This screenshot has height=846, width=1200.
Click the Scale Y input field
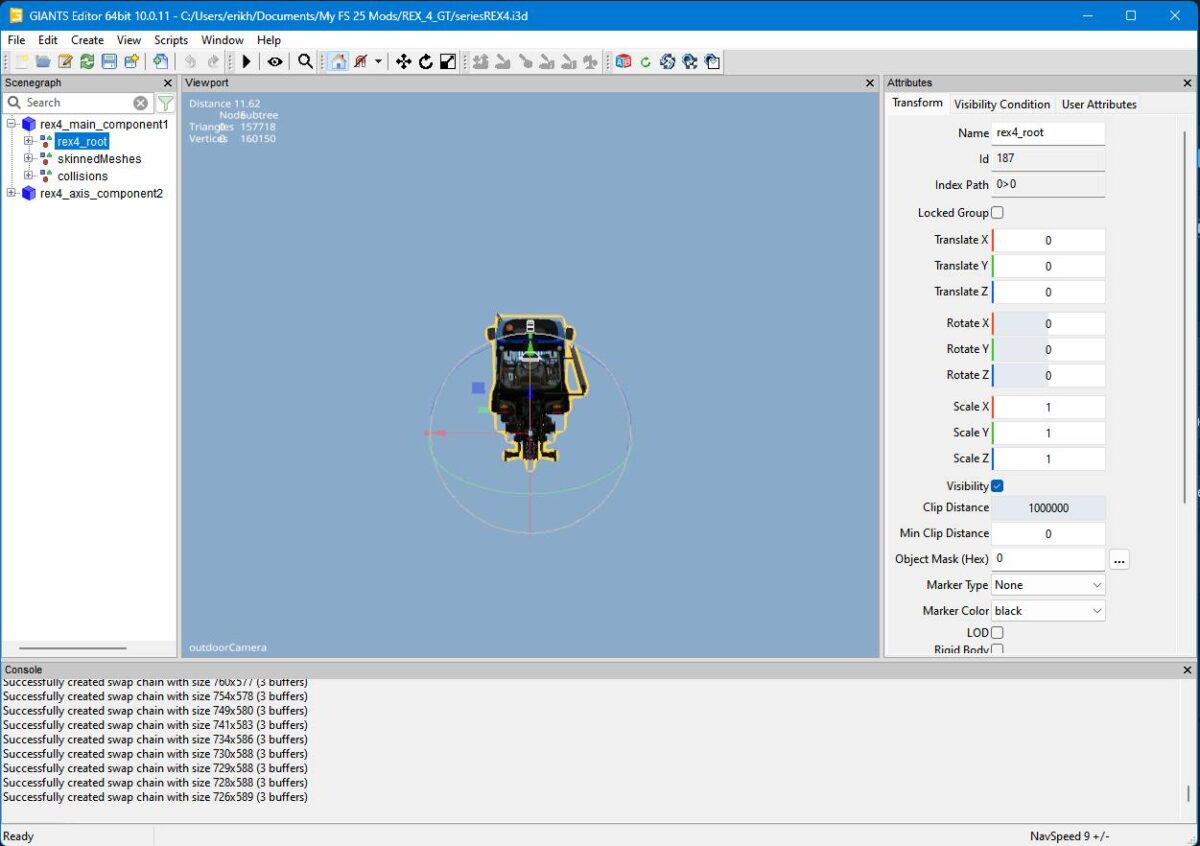click(x=1048, y=433)
